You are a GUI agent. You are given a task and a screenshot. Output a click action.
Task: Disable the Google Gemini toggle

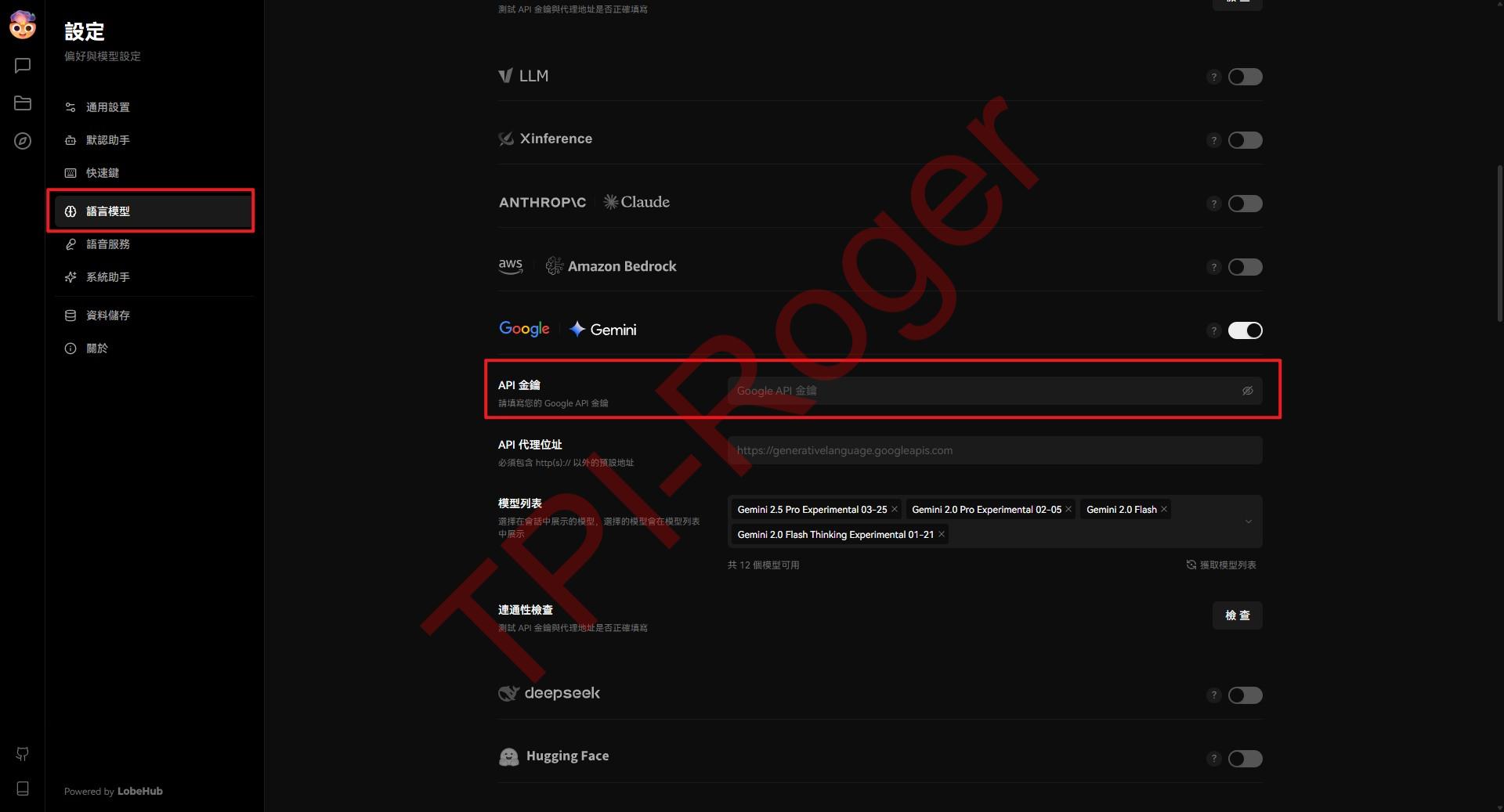coord(1245,330)
